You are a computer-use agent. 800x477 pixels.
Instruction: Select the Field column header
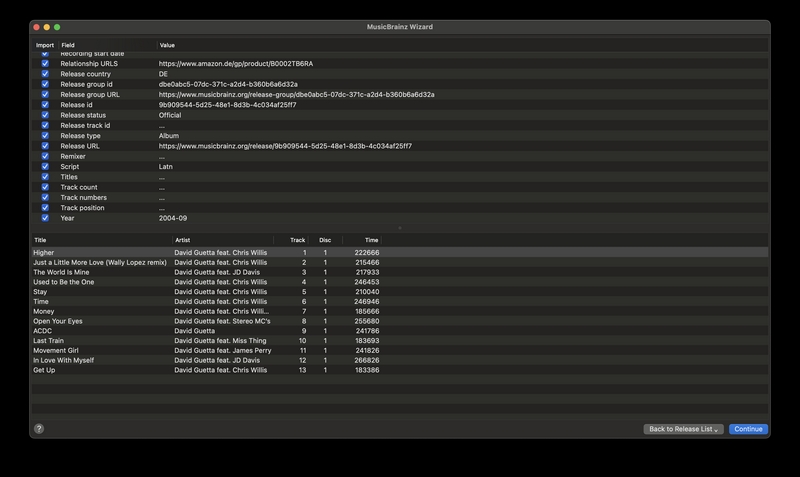pyautogui.click(x=107, y=45)
